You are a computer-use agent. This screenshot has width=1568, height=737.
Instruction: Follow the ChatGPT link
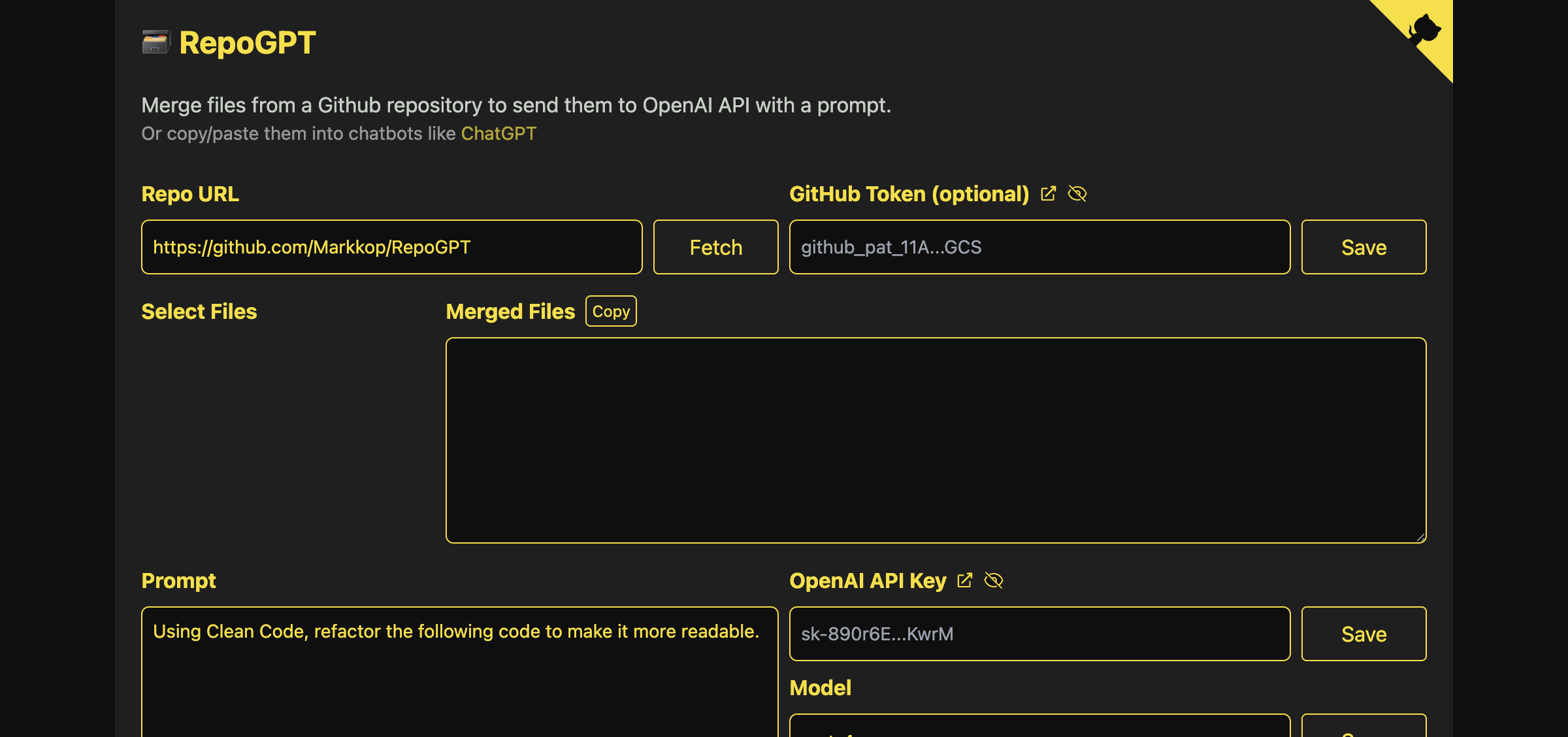(498, 133)
